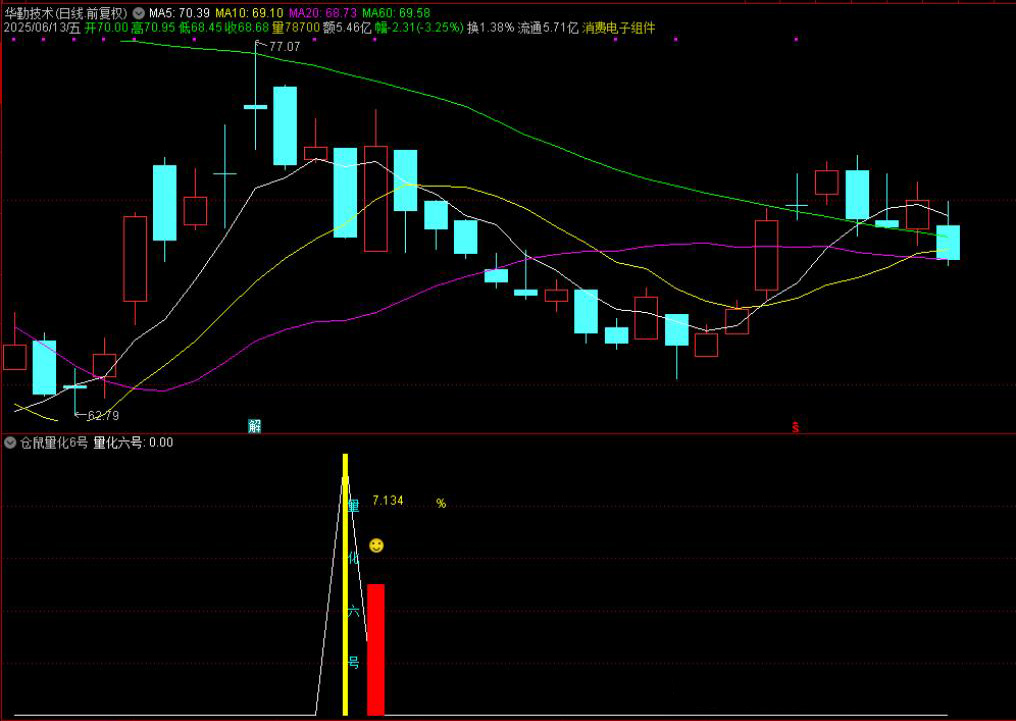
Task: Select the yellow vertical 量化六号 signal line
Action: tap(346, 585)
